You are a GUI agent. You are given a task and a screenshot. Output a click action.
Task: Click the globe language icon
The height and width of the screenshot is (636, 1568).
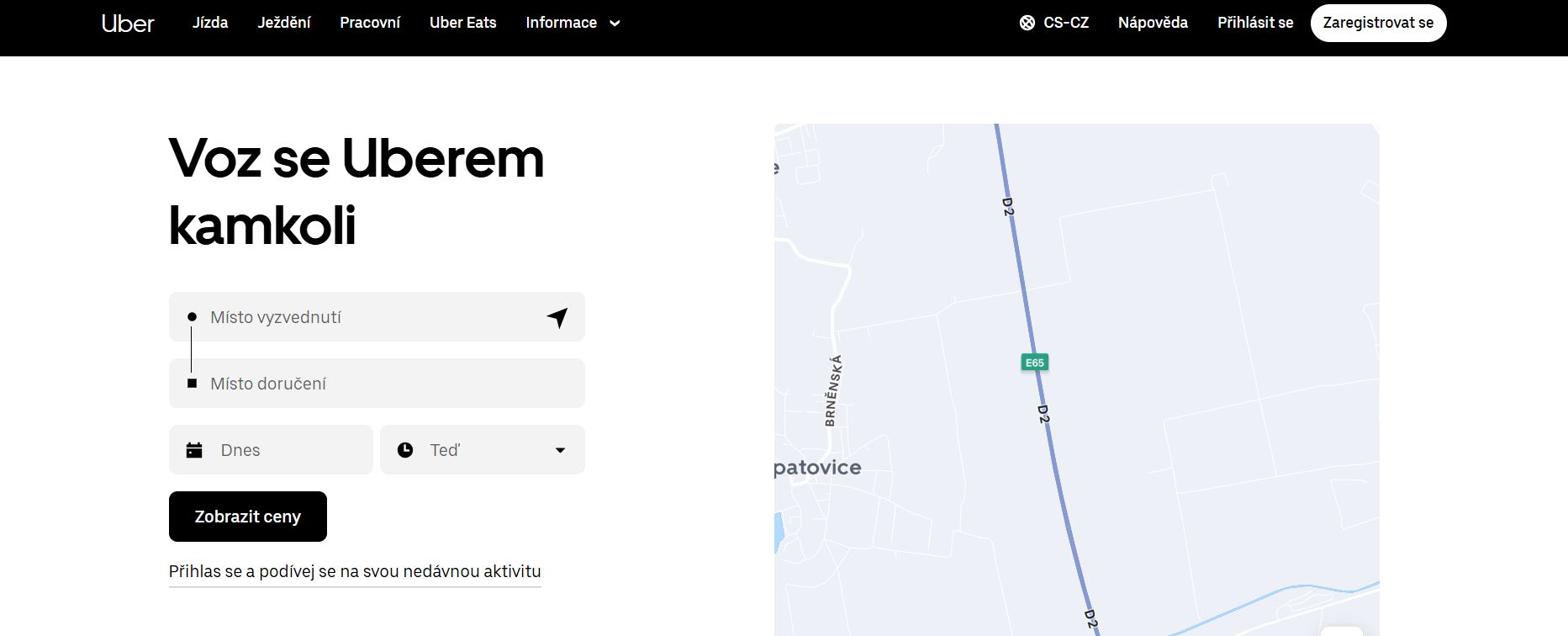point(1027,23)
